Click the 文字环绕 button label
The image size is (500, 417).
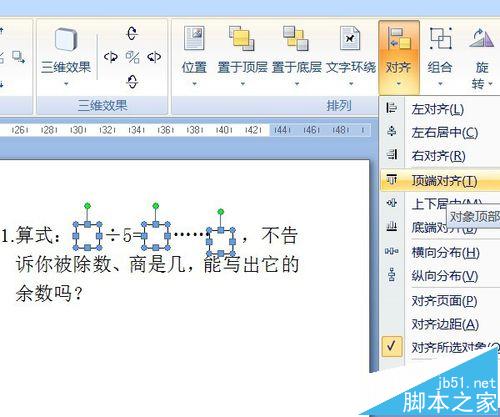(x=351, y=67)
